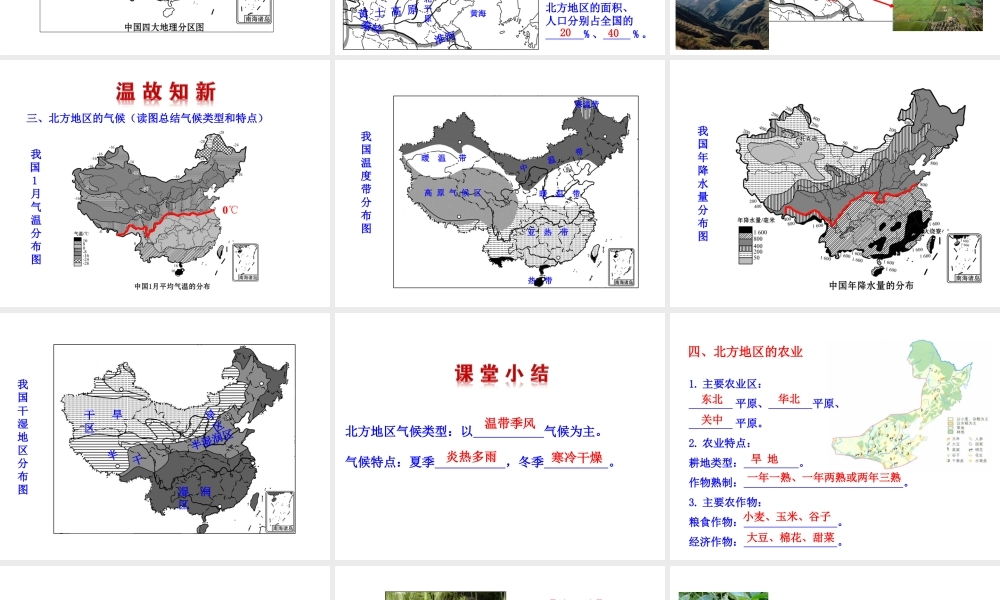Click the caption '中国年降水量的分布'
The height and width of the screenshot is (600, 1000).
pyautogui.click(x=871, y=285)
